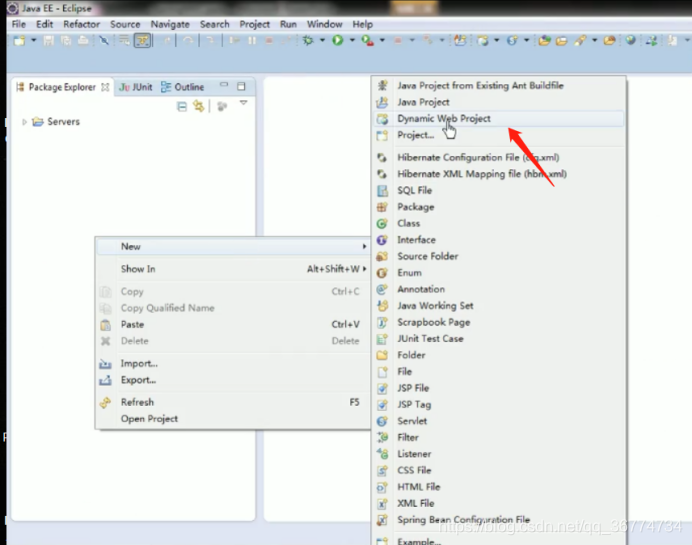Open the Project menu
The image size is (692, 545).
[255, 24]
